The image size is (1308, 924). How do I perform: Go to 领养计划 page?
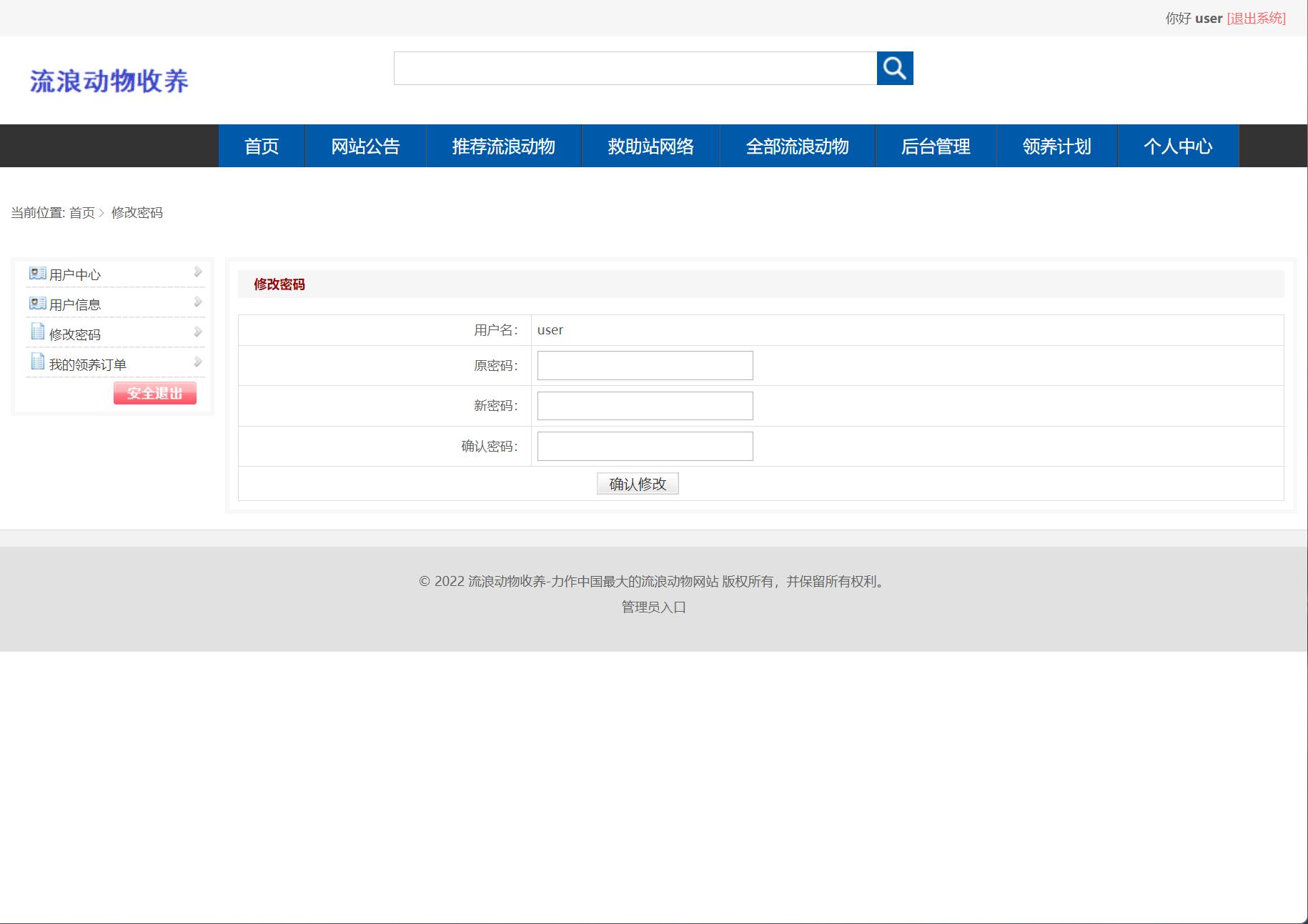tap(1056, 146)
